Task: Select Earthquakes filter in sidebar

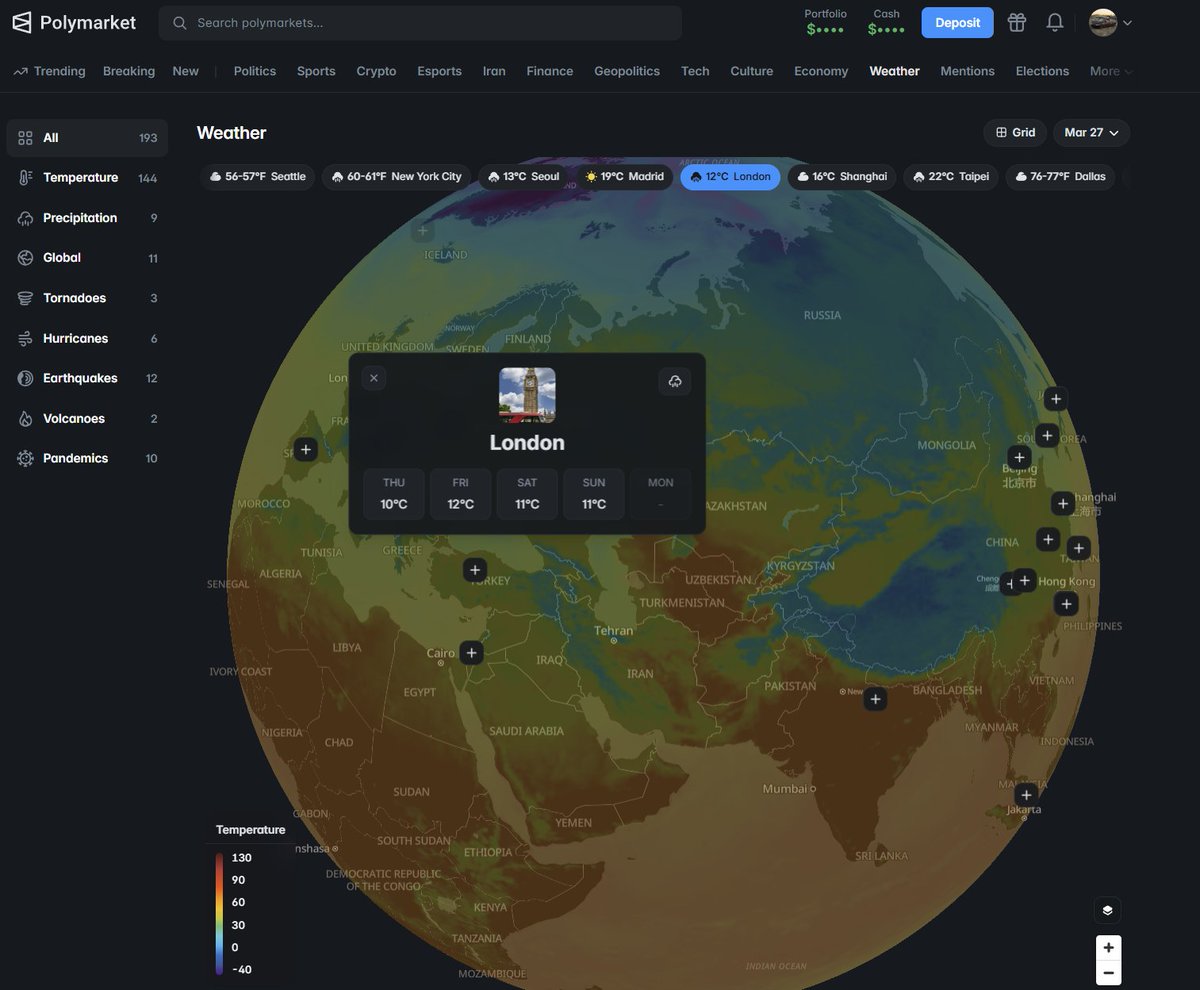Action: [x=87, y=378]
